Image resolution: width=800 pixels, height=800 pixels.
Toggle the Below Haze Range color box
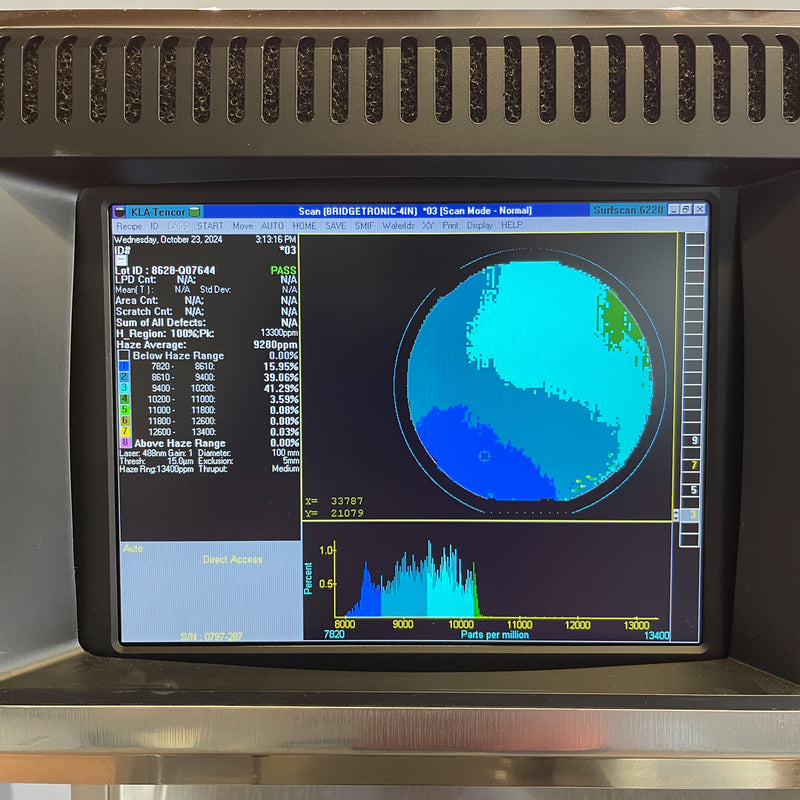(124, 356)
